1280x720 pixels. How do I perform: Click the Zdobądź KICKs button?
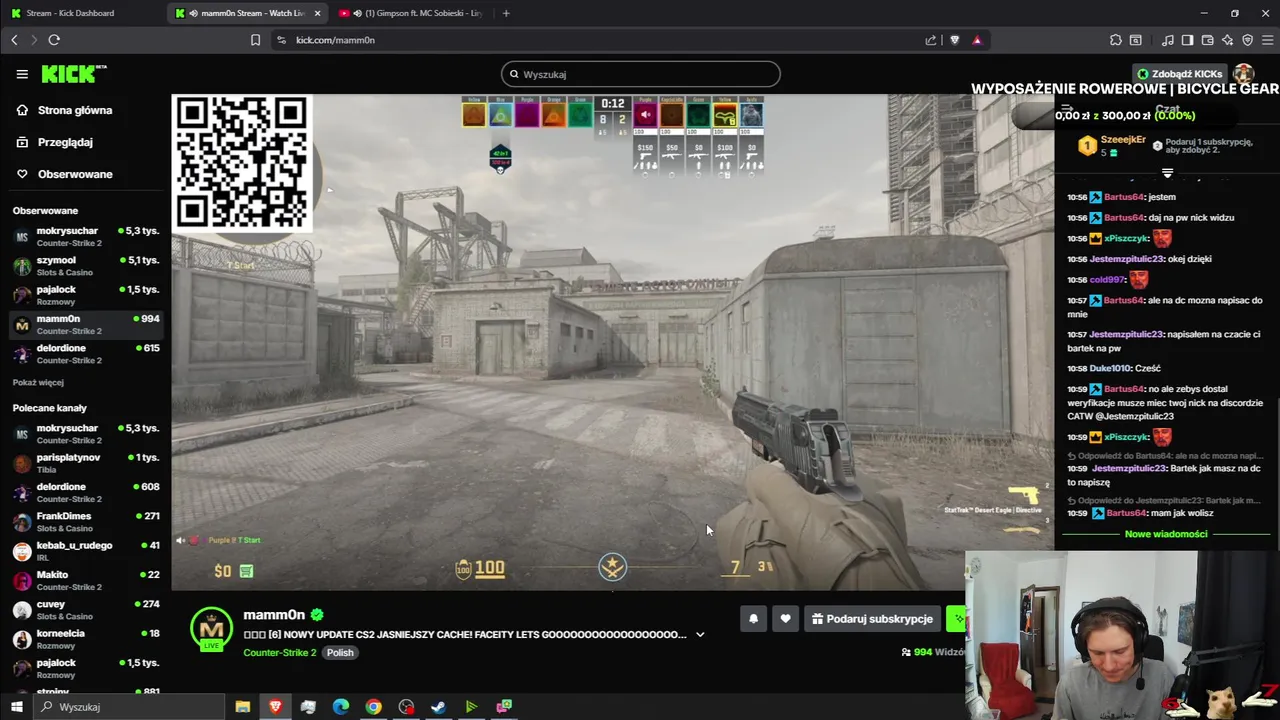point(1179,74)
